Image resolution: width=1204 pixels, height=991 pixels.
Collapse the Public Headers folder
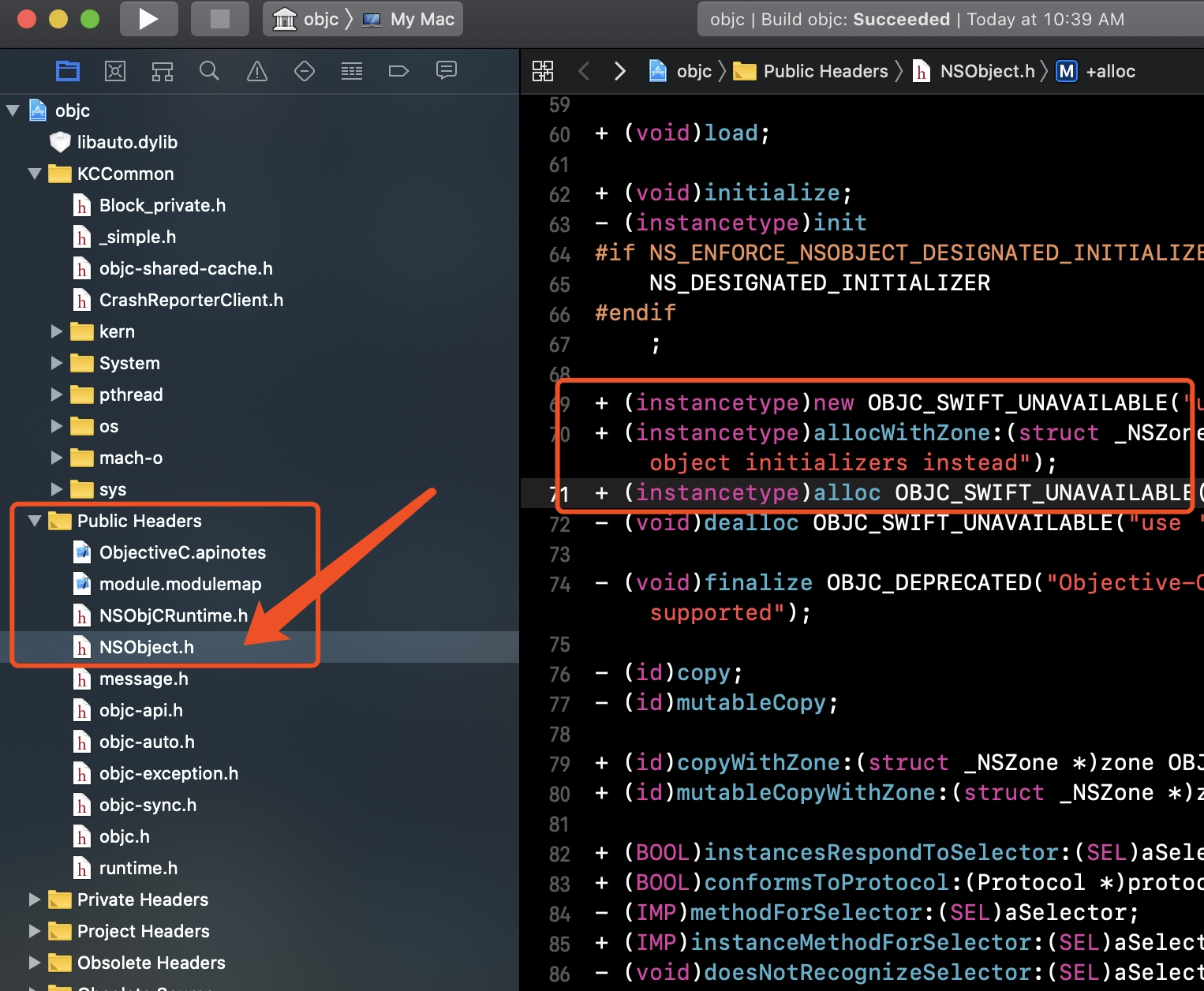click(35, 521)
